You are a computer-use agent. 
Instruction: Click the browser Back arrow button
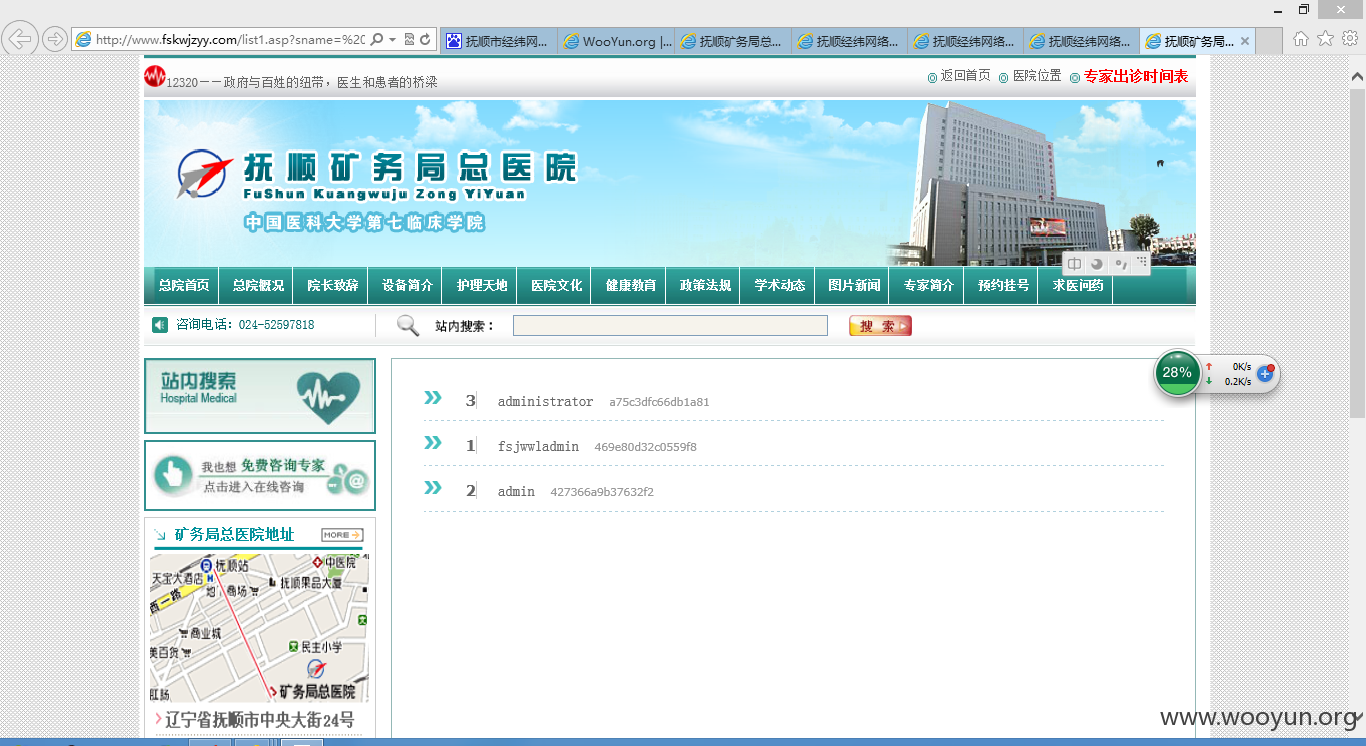(x=19, y=39)
